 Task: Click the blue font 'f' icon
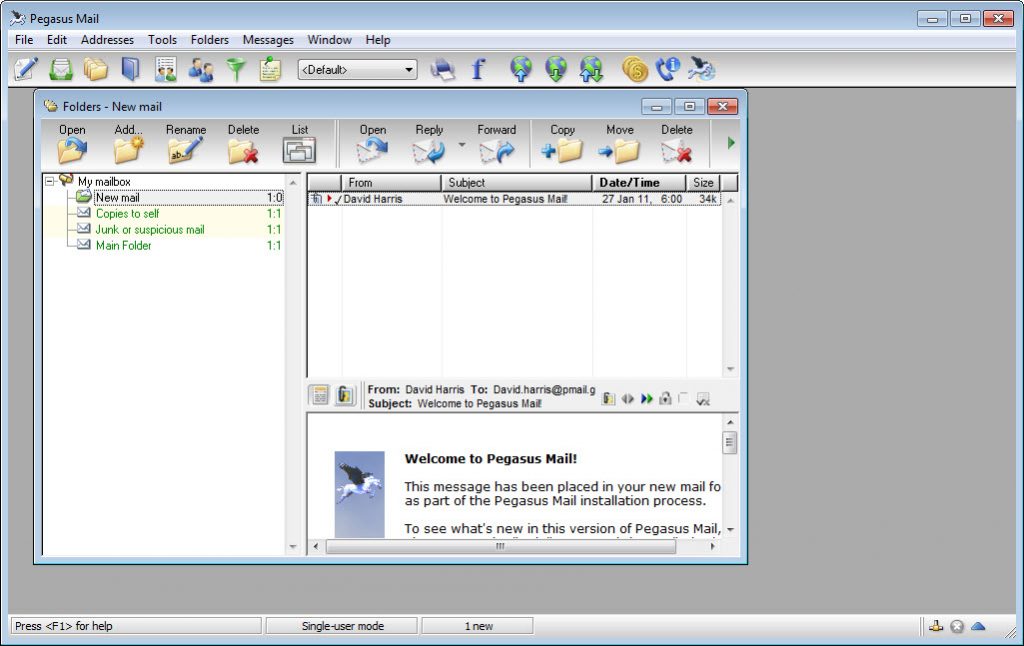point(478,69)
